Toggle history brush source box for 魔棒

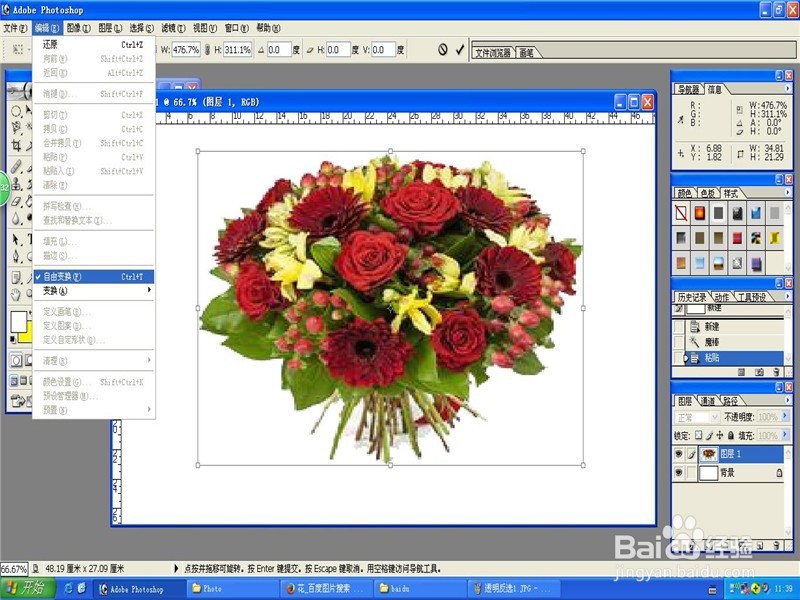(x=679, y=342)
